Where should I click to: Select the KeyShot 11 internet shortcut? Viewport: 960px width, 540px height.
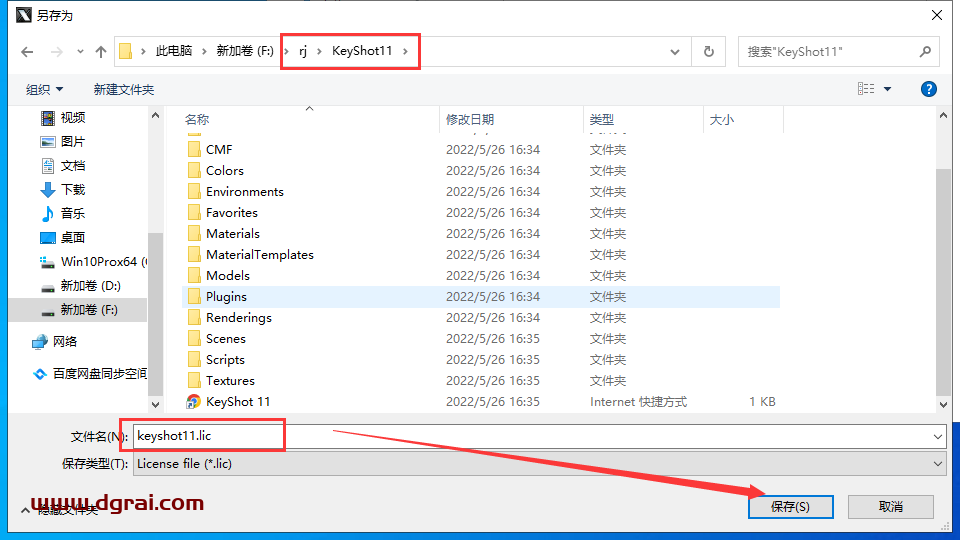pos(237,401)
